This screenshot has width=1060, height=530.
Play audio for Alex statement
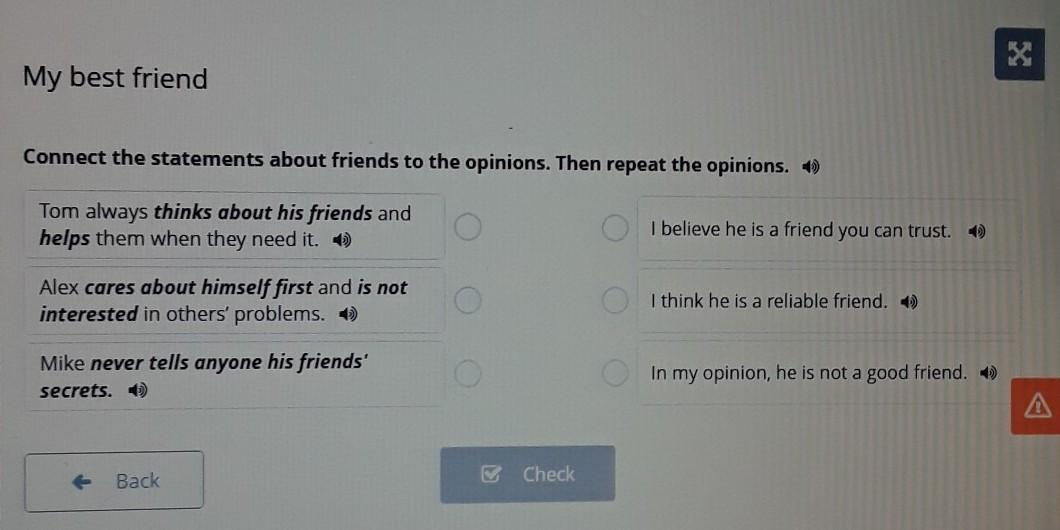[347, 314]
